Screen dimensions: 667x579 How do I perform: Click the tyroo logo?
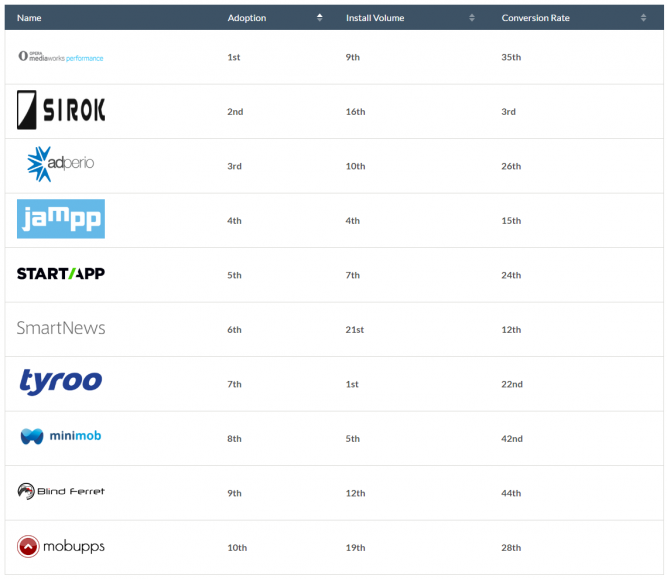click(60, 382)
